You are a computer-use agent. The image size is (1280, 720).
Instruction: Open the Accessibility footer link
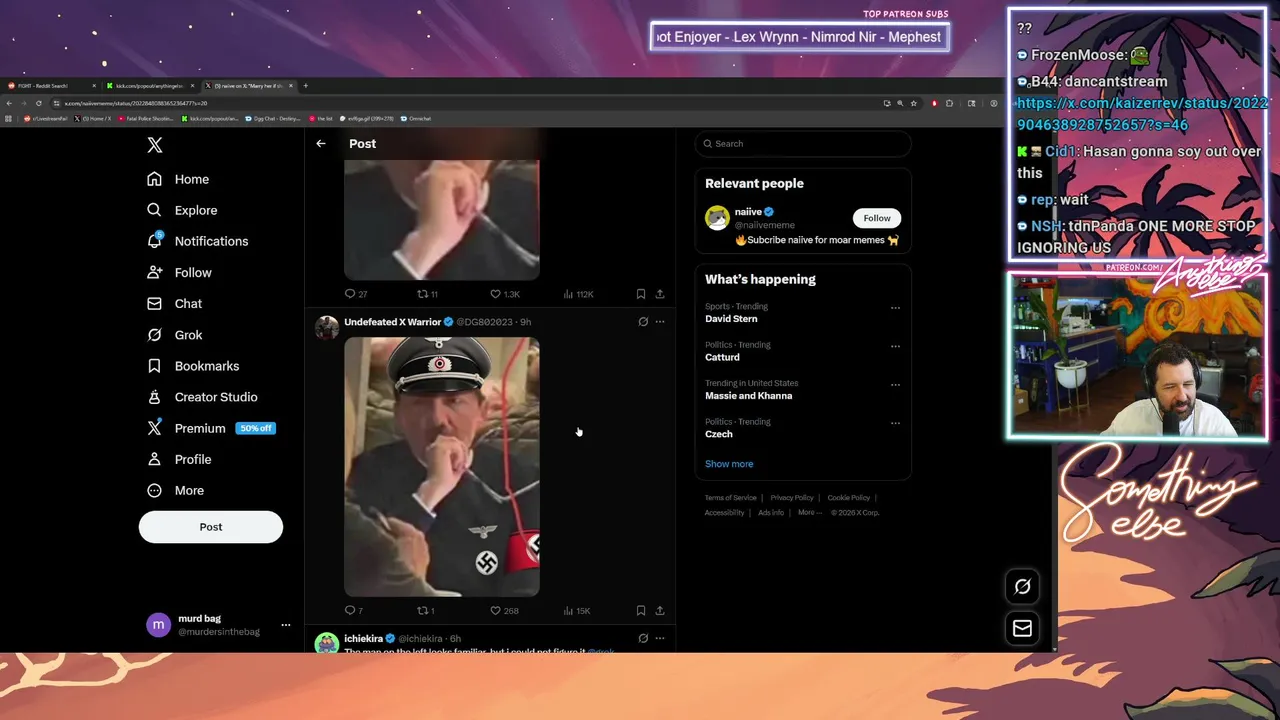(724, 513)
